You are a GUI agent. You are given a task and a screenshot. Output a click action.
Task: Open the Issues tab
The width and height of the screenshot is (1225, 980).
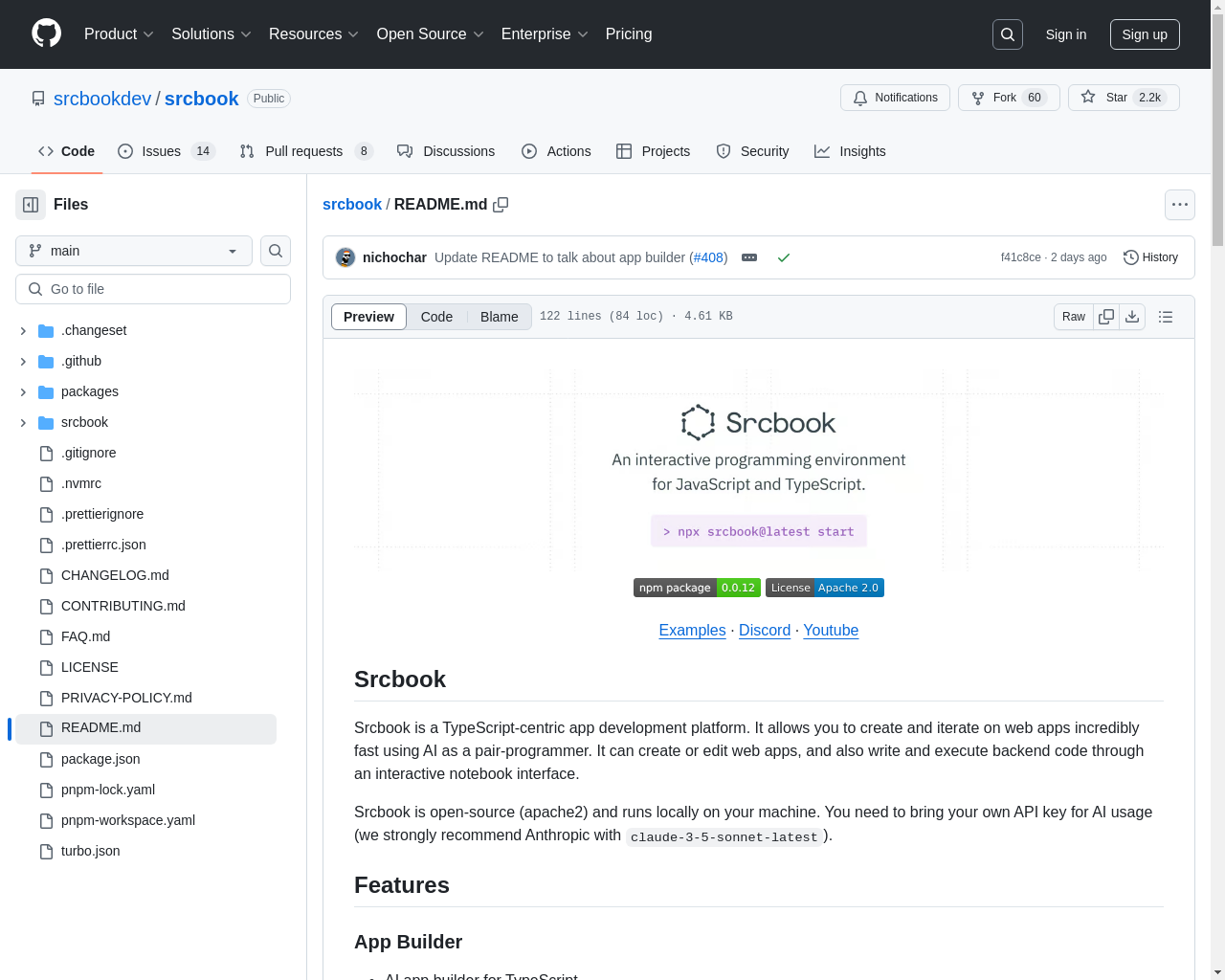[x=167, y=151]
